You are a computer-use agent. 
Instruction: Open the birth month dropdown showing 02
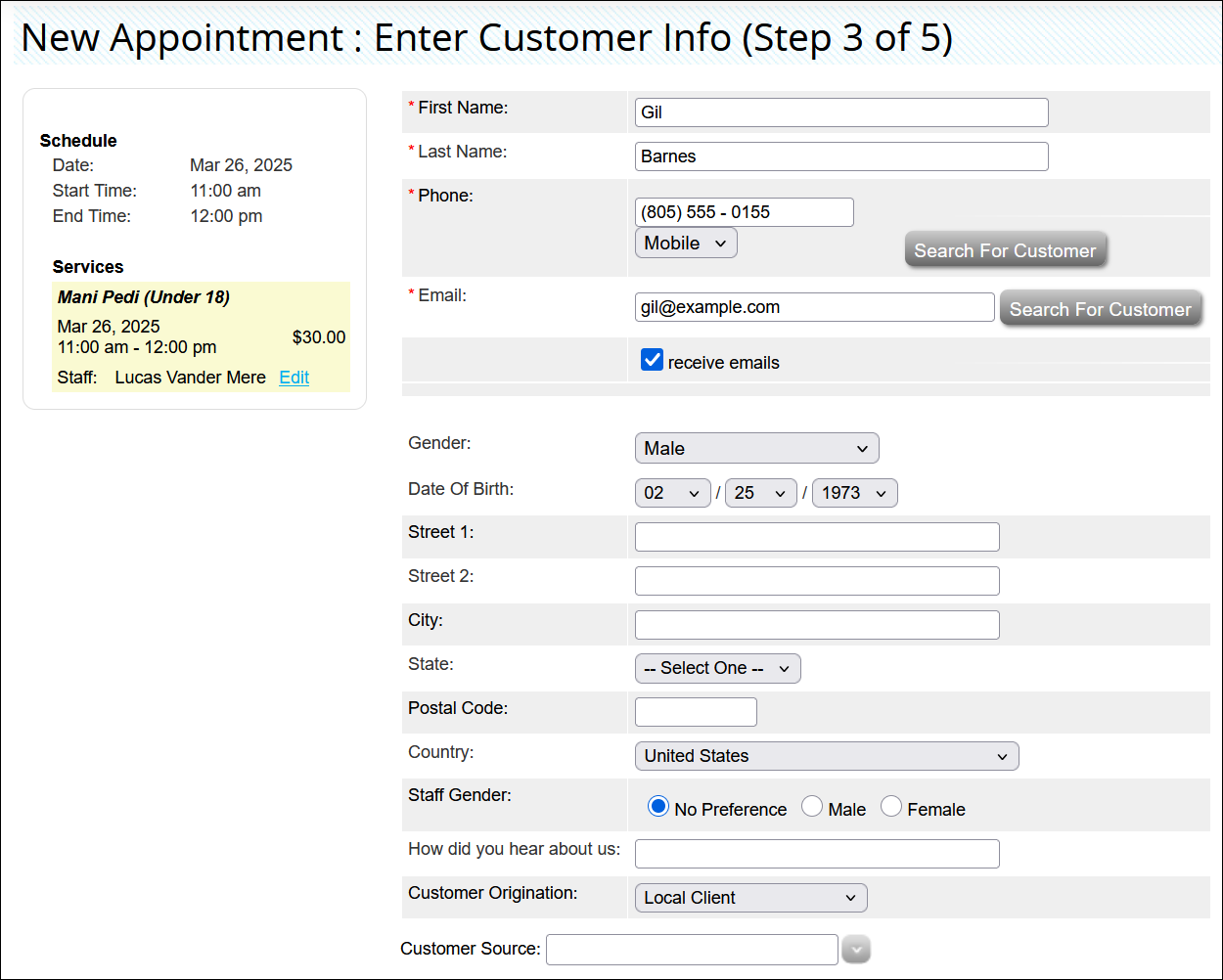pyautogui.click(x=673, y=493)
